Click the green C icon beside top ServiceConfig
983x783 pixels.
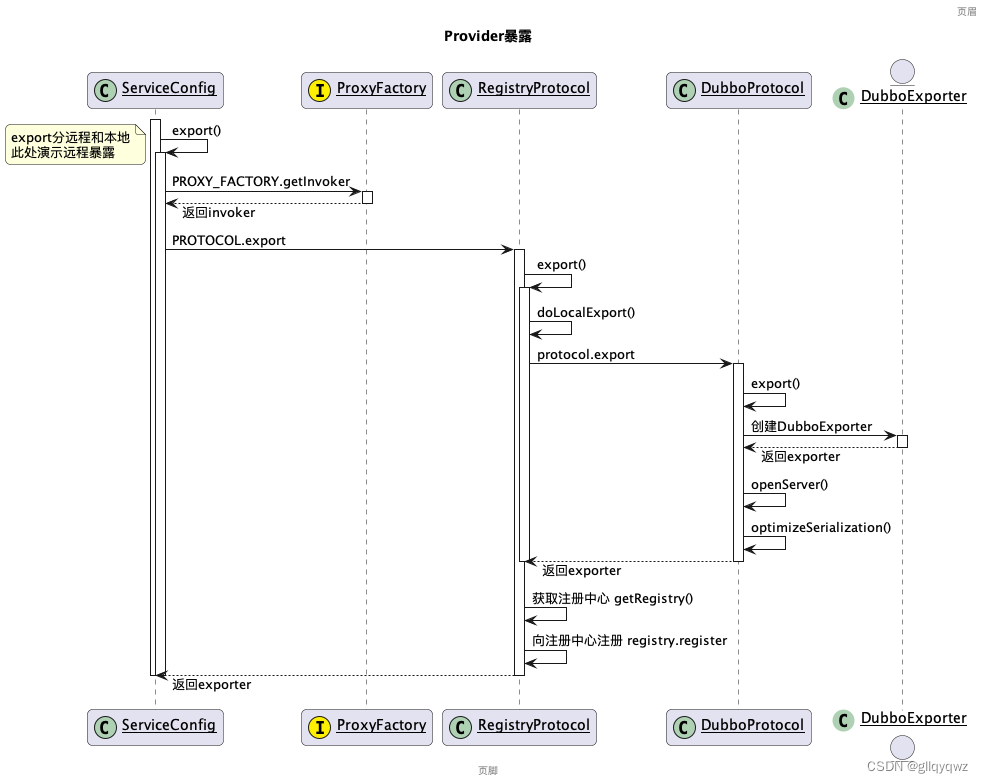click(x=105, y=90)
